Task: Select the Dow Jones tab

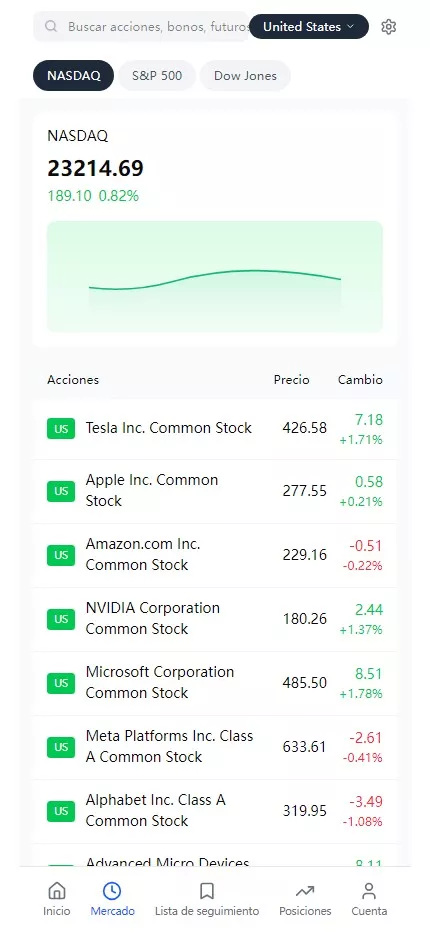Action: click(x=245, y=75)
